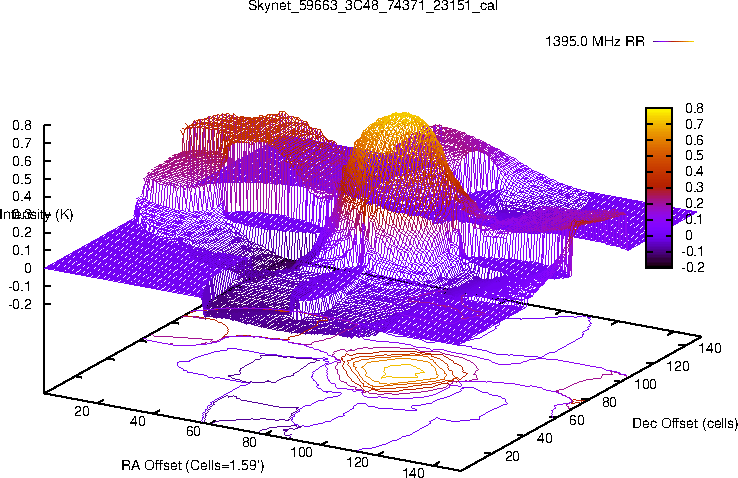The width and height of the screenshot is (738, 478).
Task: Click the 0.4 label on the color bar
Action: 694,172
